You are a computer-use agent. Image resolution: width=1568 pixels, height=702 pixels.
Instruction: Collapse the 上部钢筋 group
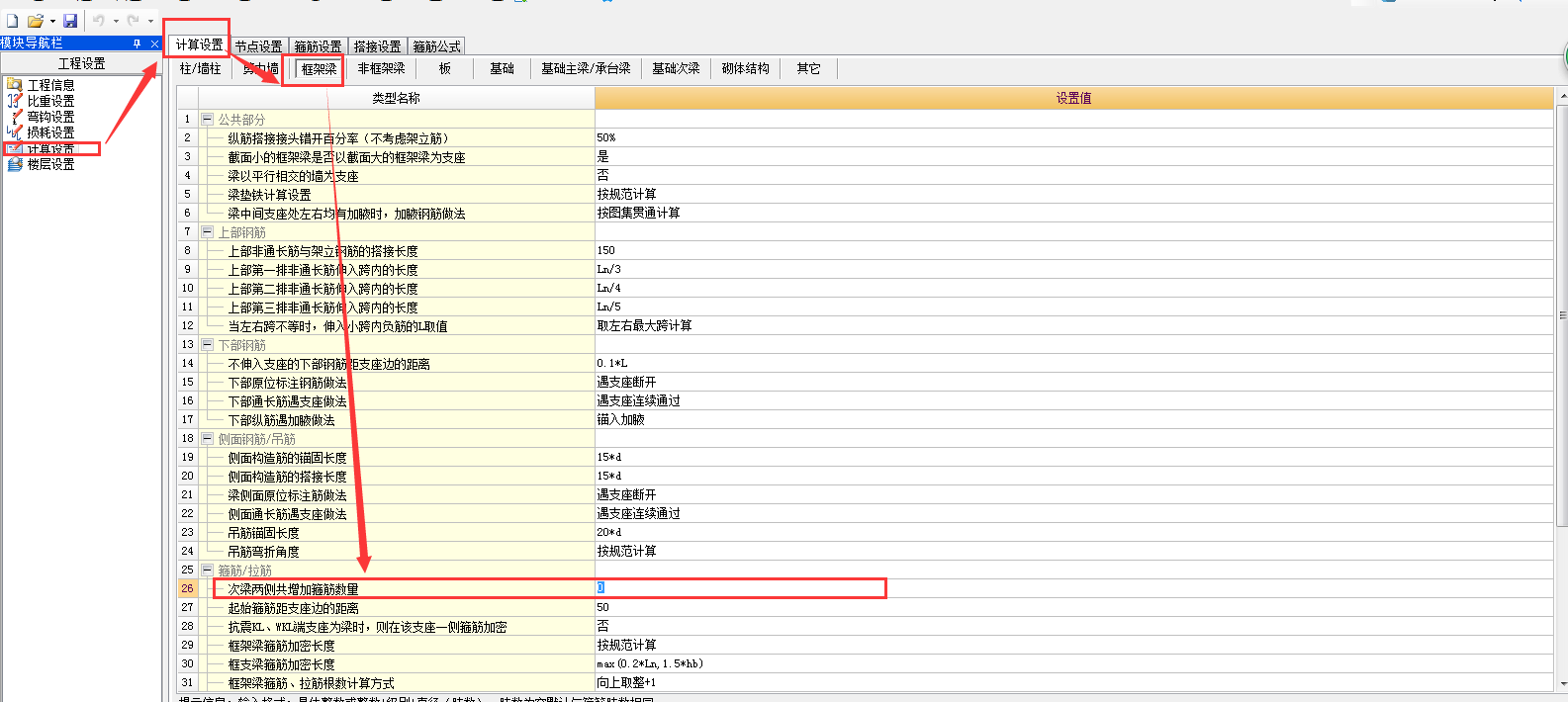tap(208, 232)
